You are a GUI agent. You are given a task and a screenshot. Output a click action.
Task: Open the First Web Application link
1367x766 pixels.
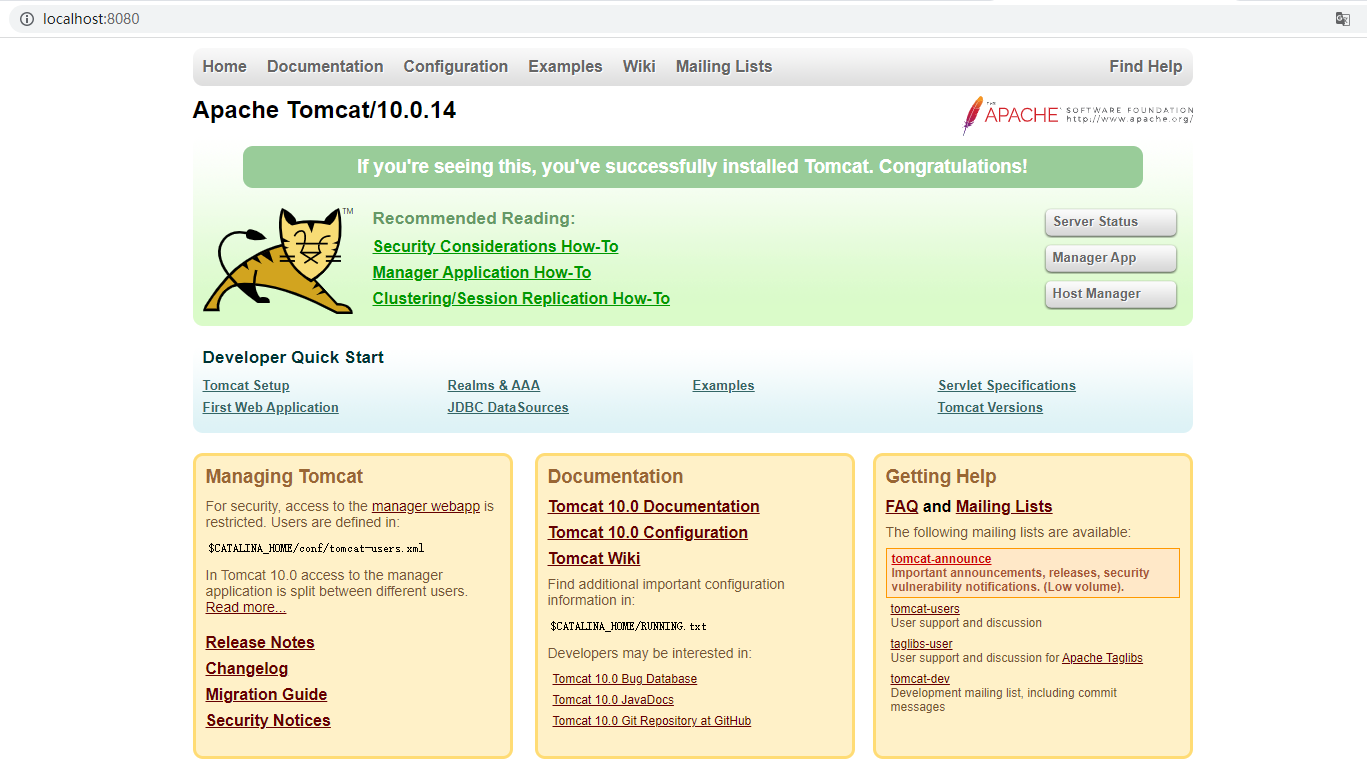click(271, 408)
